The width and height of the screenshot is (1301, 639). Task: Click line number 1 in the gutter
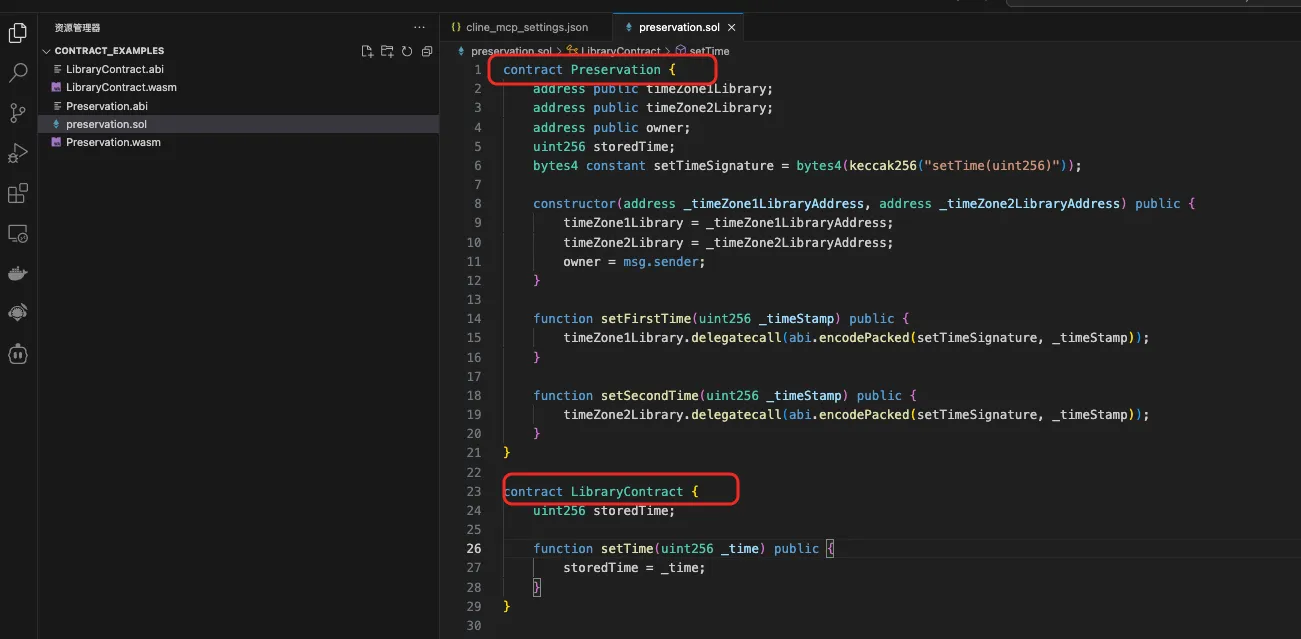(478, 70)
